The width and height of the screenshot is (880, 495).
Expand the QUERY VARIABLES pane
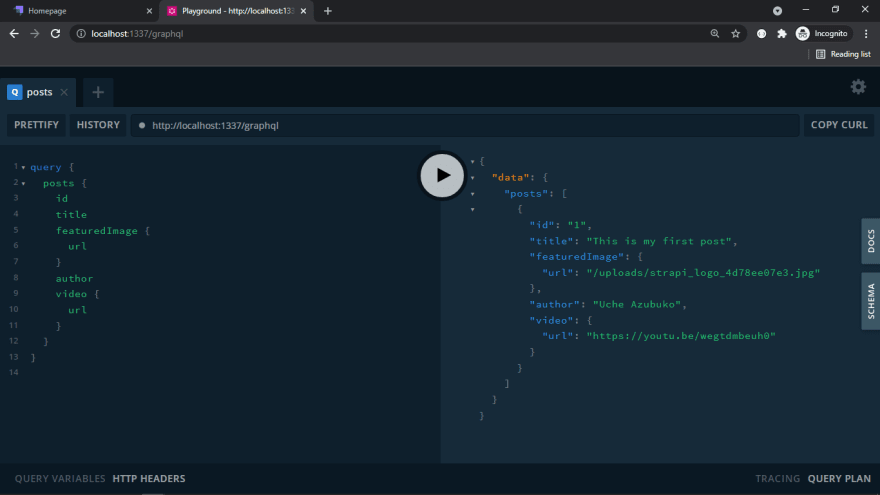click(60, 479)
